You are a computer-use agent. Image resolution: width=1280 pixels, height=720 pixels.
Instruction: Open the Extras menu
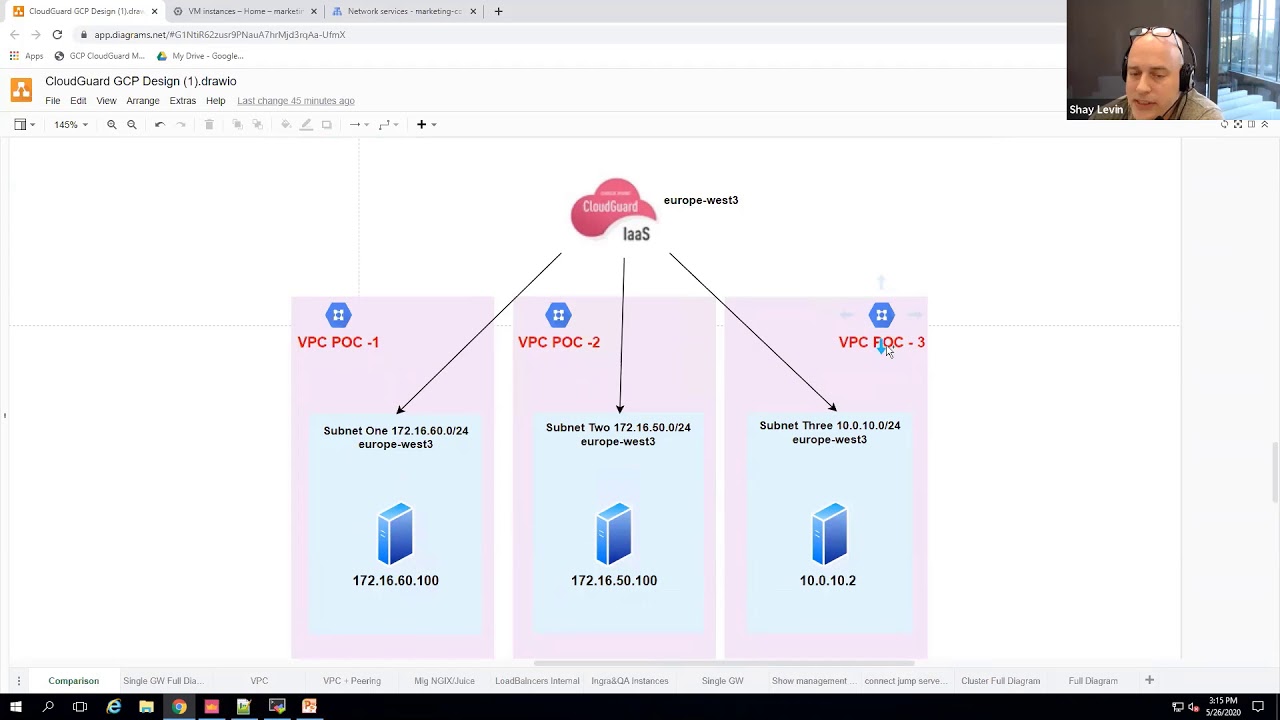[183, 101]
